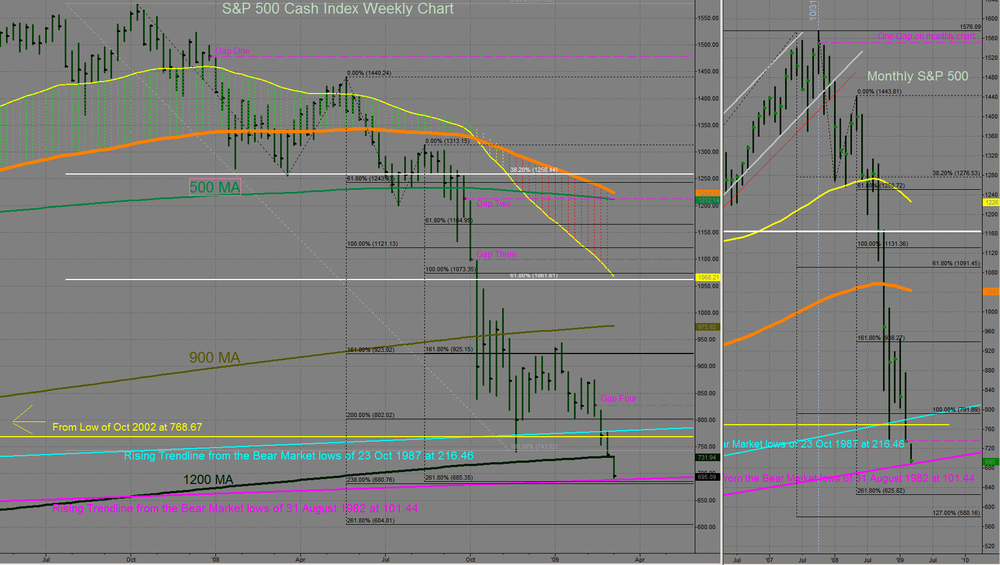Click the '161.80% (925.15)' Fibonacci label
Viewport: 1000px width, 565px height.
(x=449, y=349)
